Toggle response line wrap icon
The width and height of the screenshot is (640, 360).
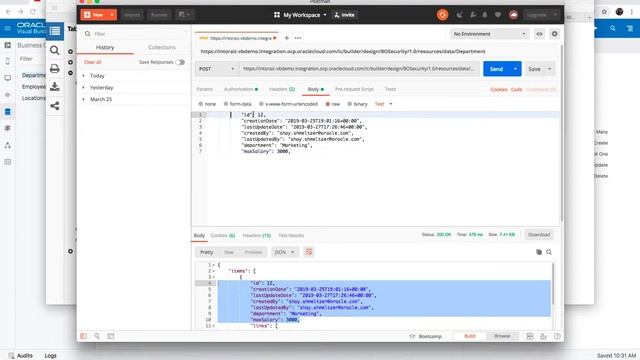pos(309,252)
